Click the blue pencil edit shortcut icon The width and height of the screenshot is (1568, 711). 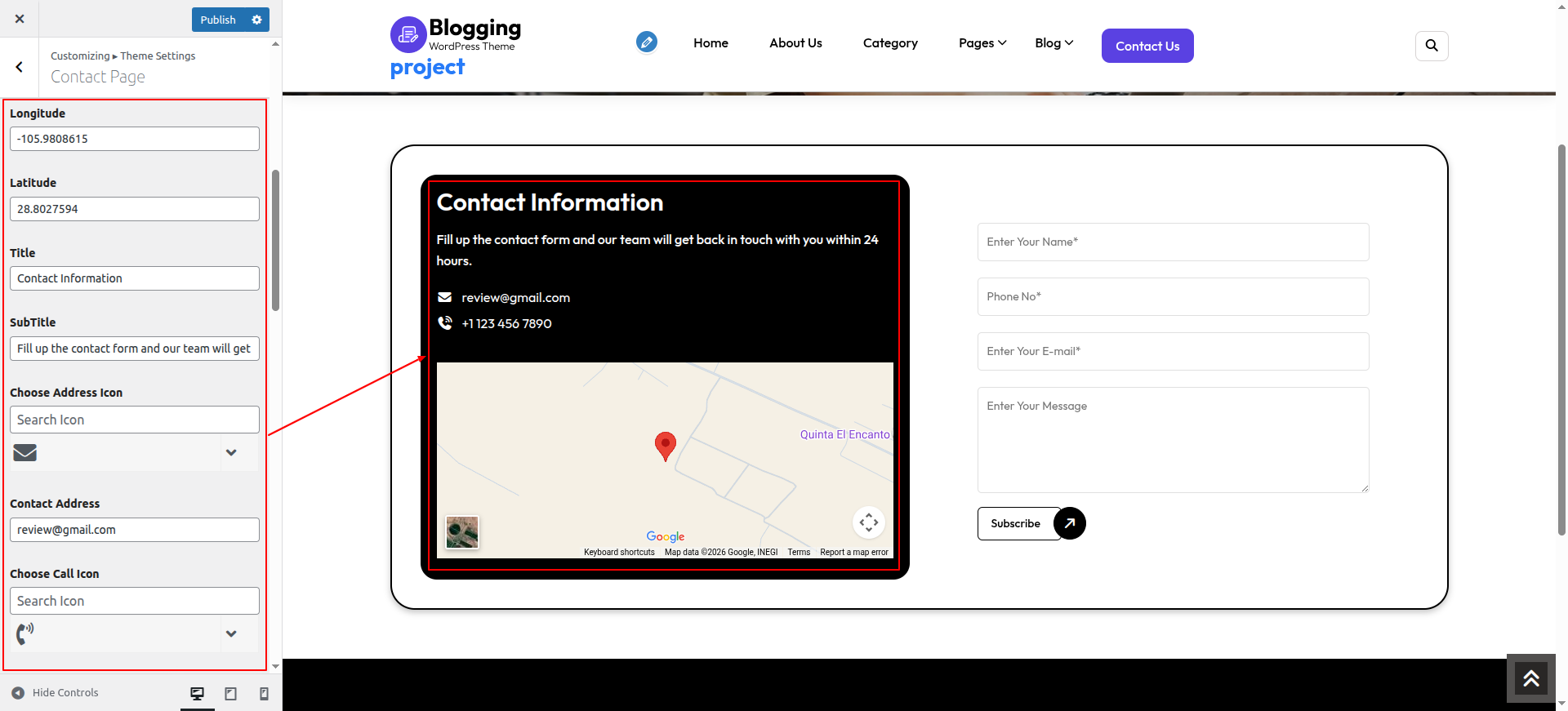(x=646, y=42)
